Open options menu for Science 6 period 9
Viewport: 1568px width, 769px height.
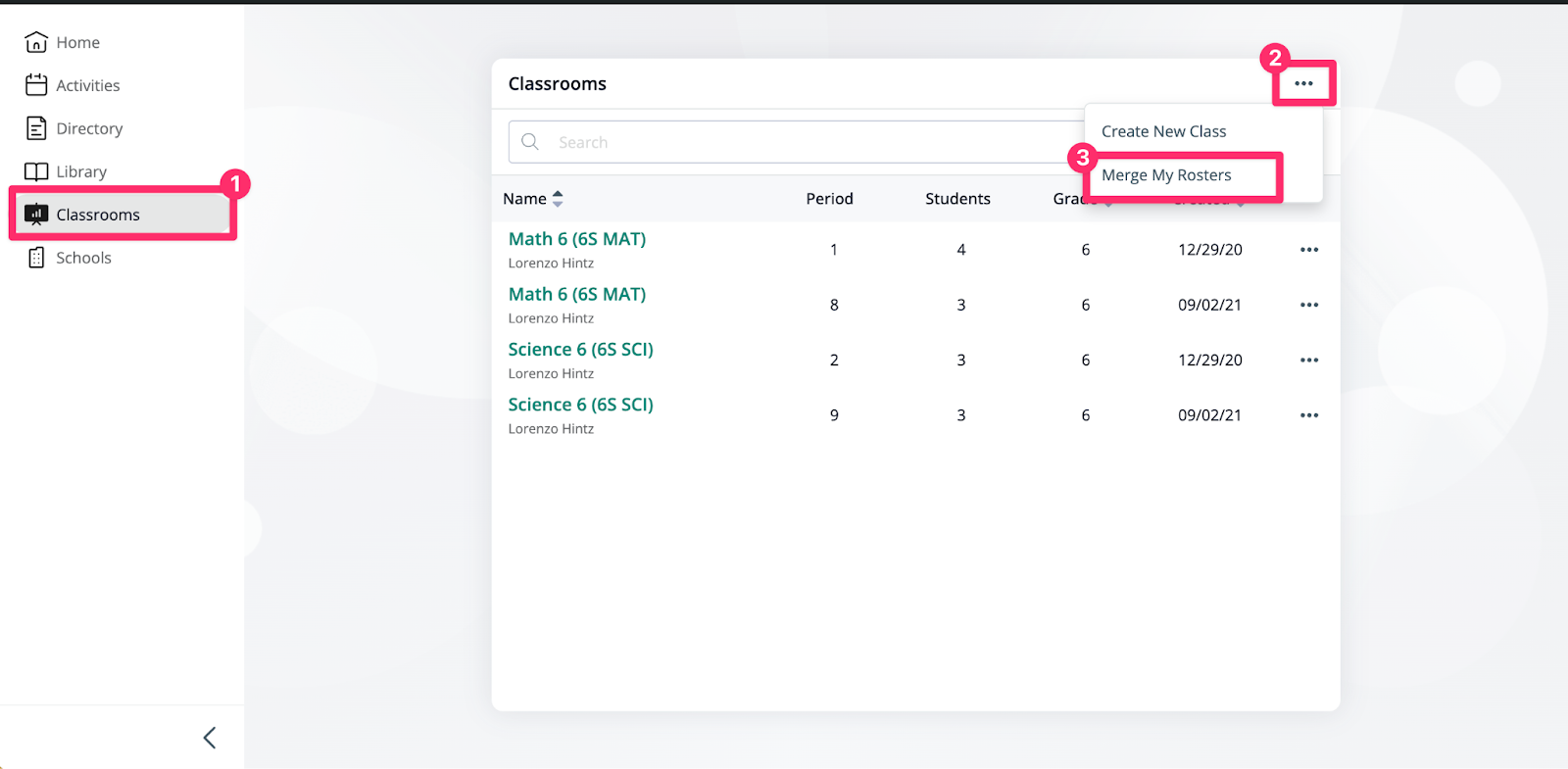tap(1309, 415)
